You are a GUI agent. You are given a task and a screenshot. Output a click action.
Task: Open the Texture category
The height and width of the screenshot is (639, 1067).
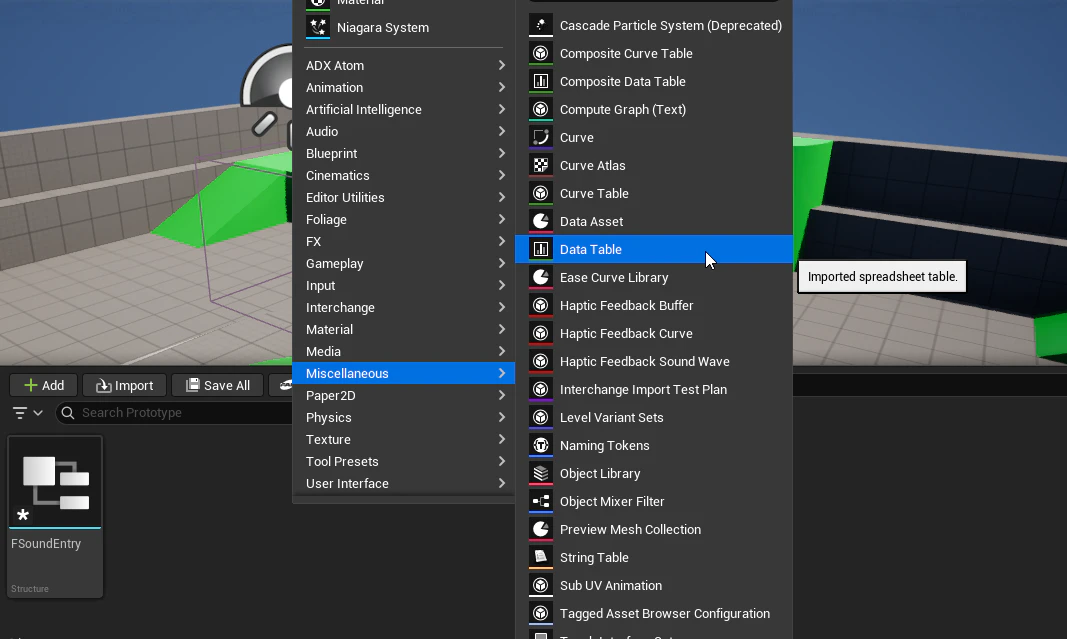coord(404,440)
